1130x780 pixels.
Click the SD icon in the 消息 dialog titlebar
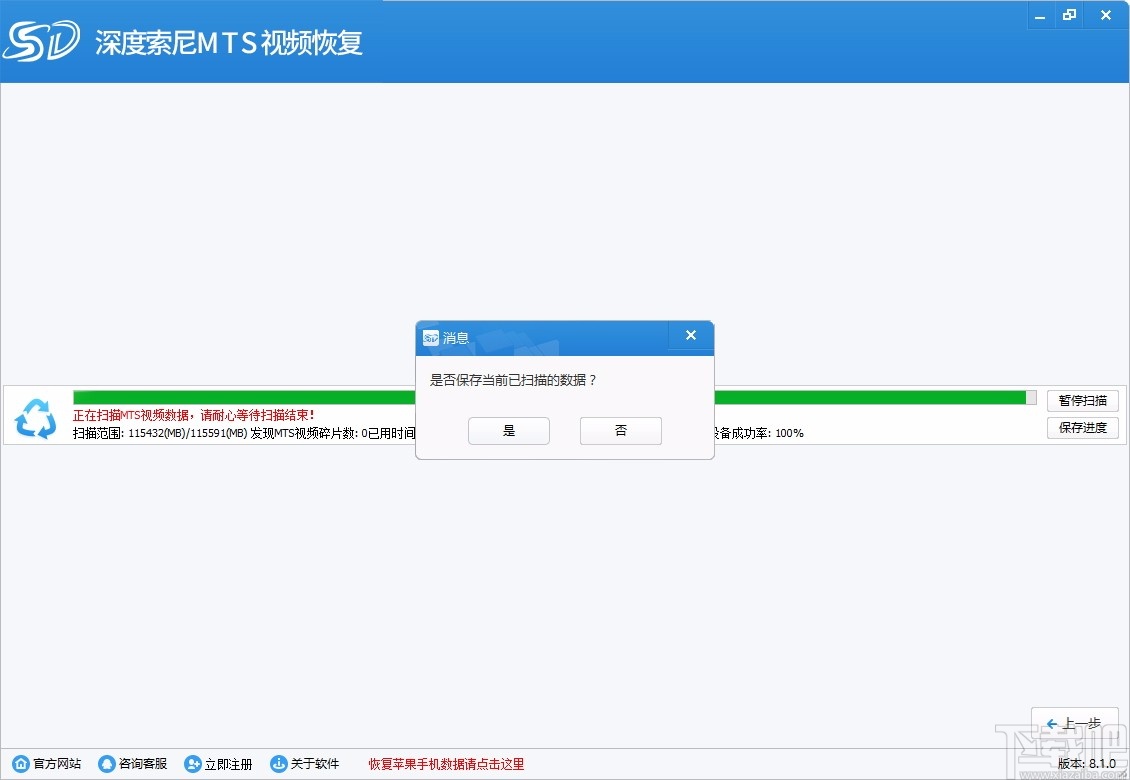click(430, 337)
